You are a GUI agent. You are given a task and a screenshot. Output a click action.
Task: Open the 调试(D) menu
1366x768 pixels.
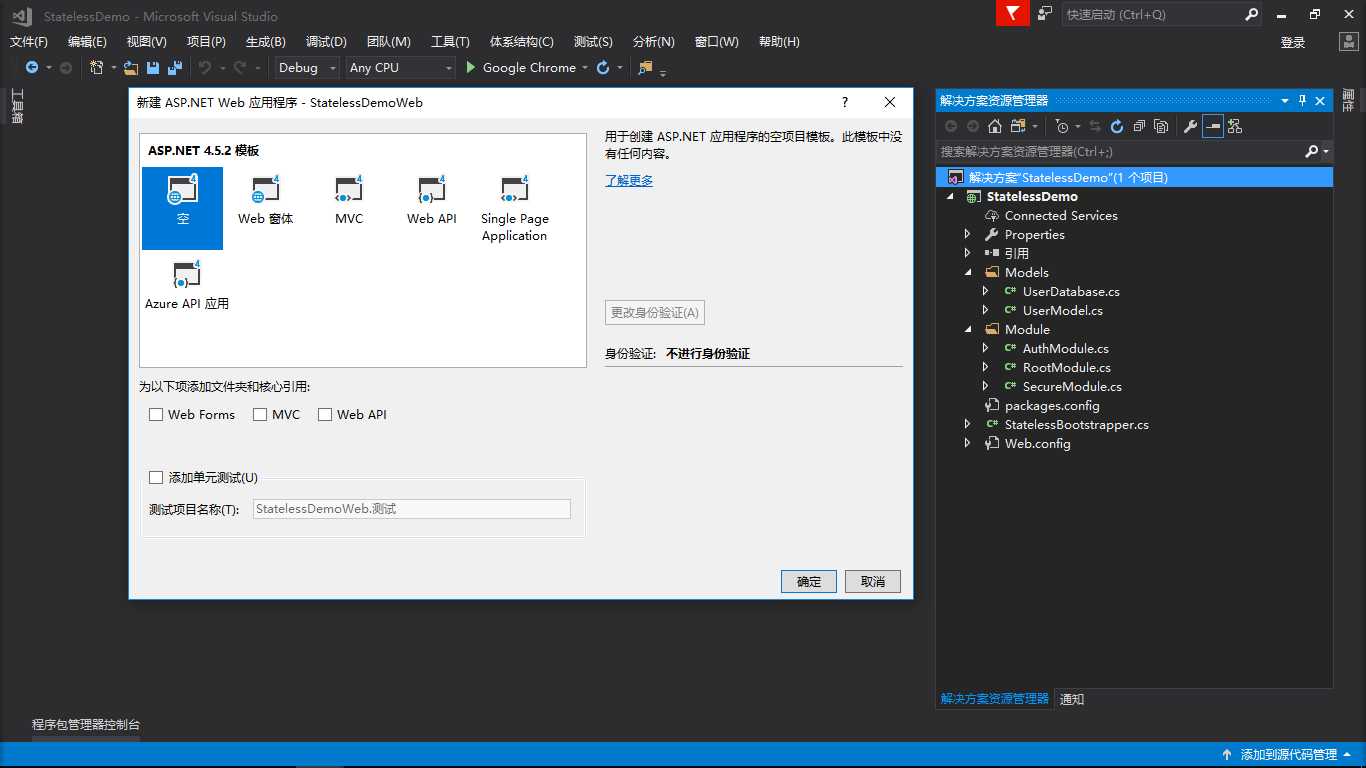[x=326, y=42]
